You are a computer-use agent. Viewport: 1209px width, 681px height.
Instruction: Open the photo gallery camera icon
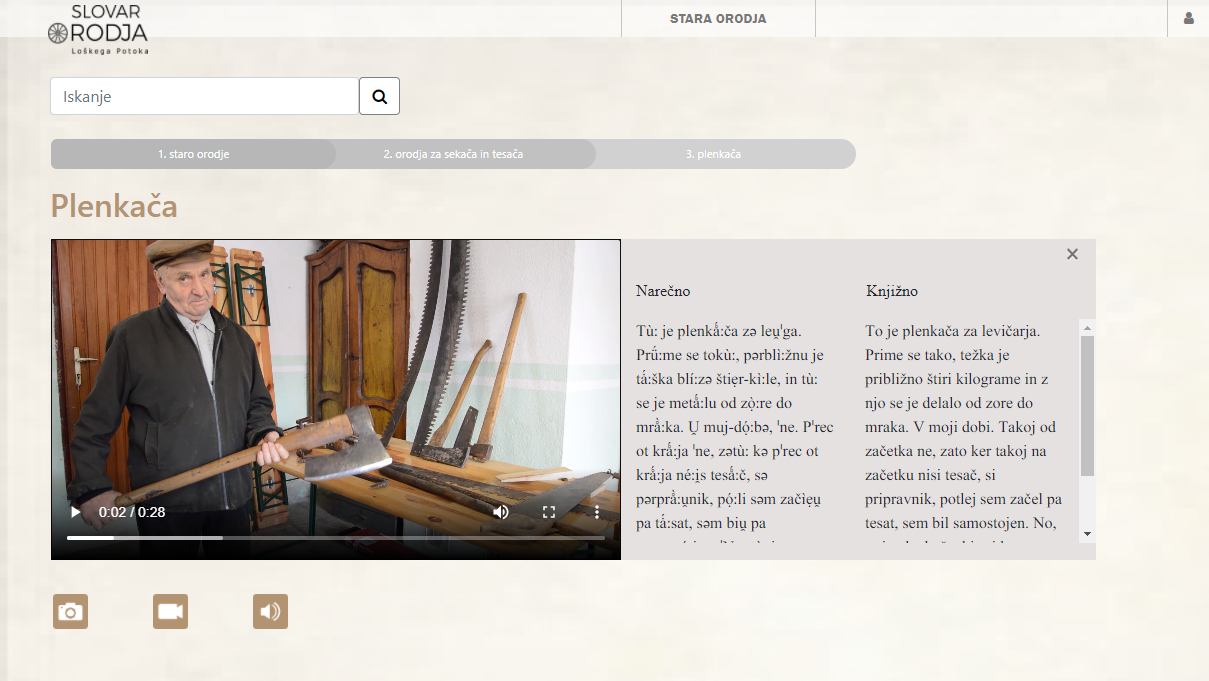pyautogui.click(x=70, y=611)
